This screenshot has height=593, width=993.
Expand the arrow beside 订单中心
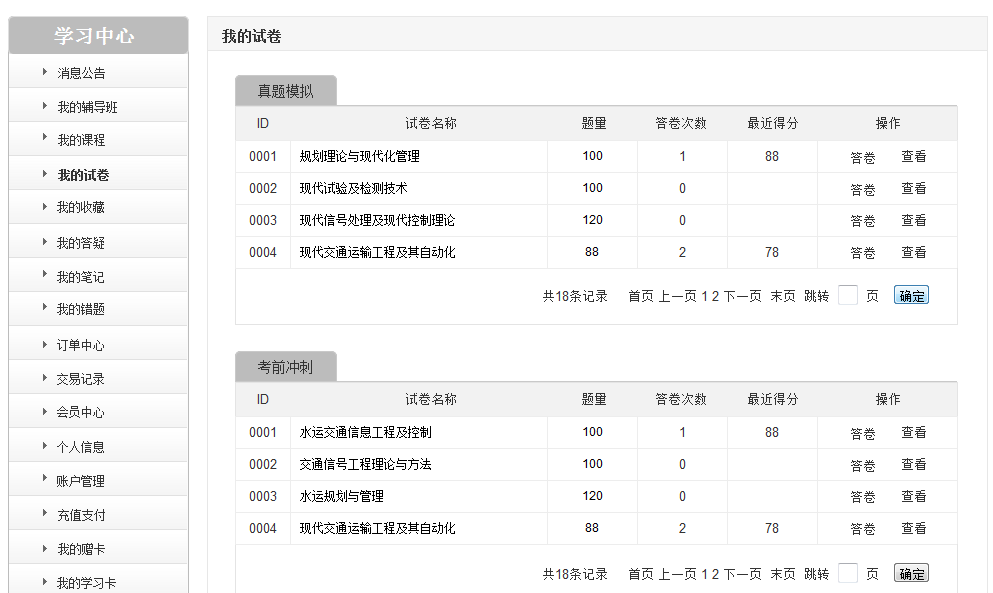point(45,344)
